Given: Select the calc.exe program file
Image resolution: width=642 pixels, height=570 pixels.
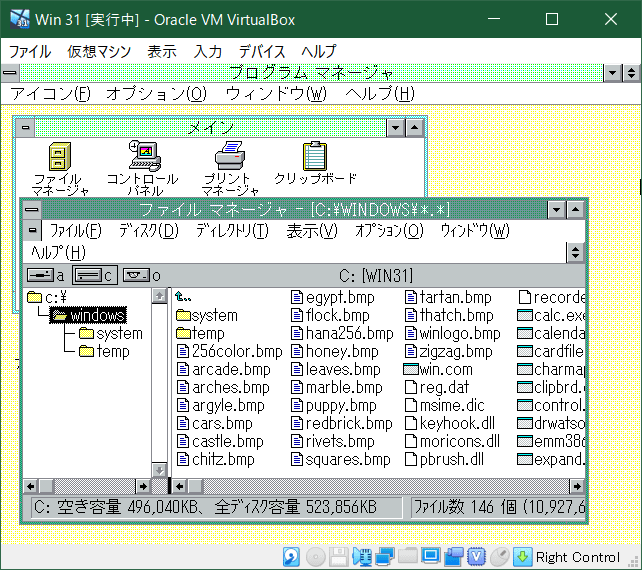Looking at the screenshot, I should (x=551, y=315).
